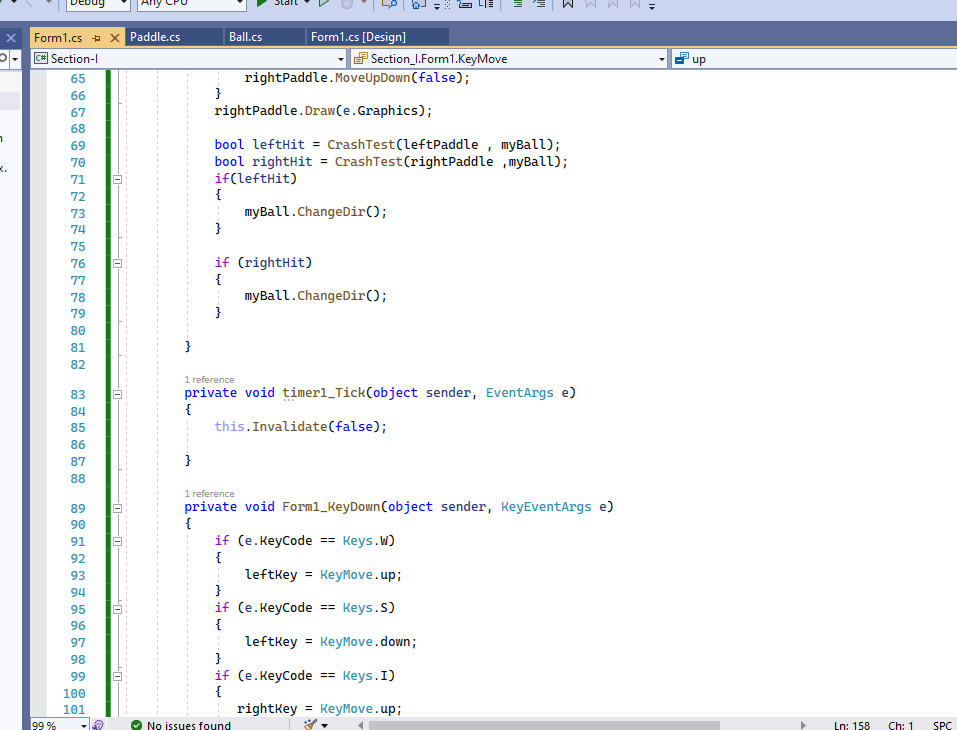This screenshot has height=730, width=957.
Task: Click the No issues found status icon
Action: coord(135,725)
